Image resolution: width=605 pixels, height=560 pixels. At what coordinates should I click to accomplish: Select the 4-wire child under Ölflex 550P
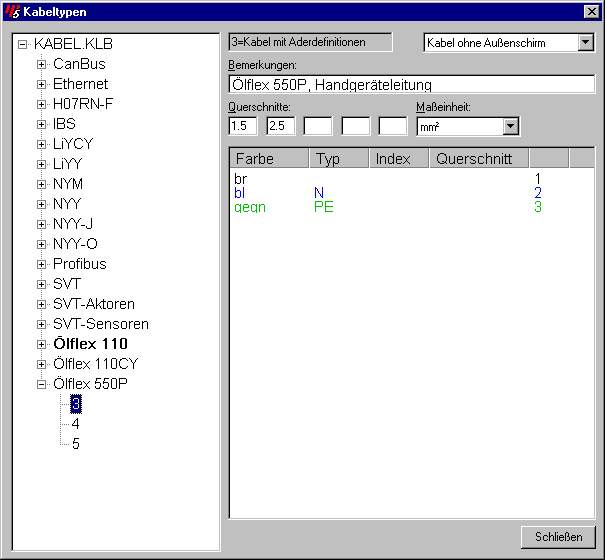click(x=76, y=424)
